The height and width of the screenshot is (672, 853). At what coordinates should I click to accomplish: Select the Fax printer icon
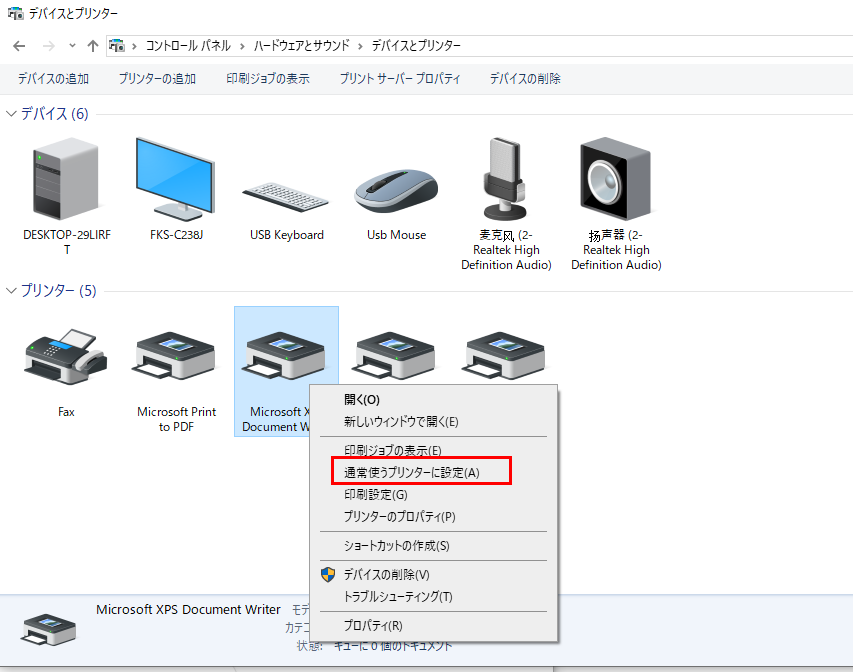tap(66, 357)
